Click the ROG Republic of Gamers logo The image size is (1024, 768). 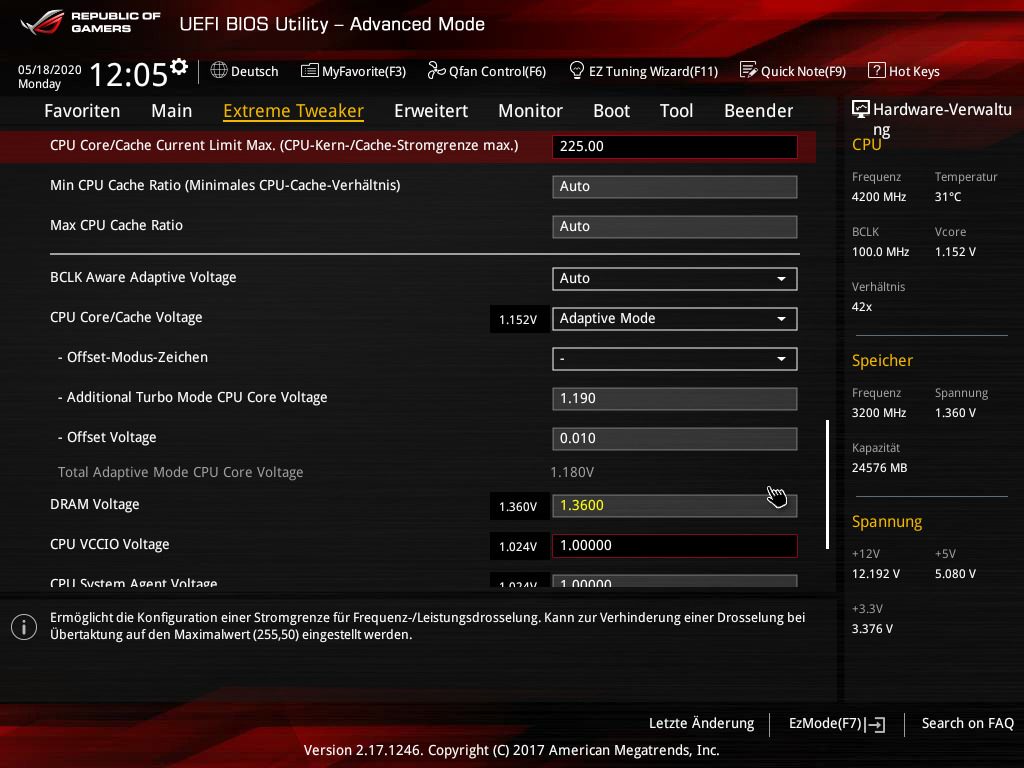pos(90,22)
